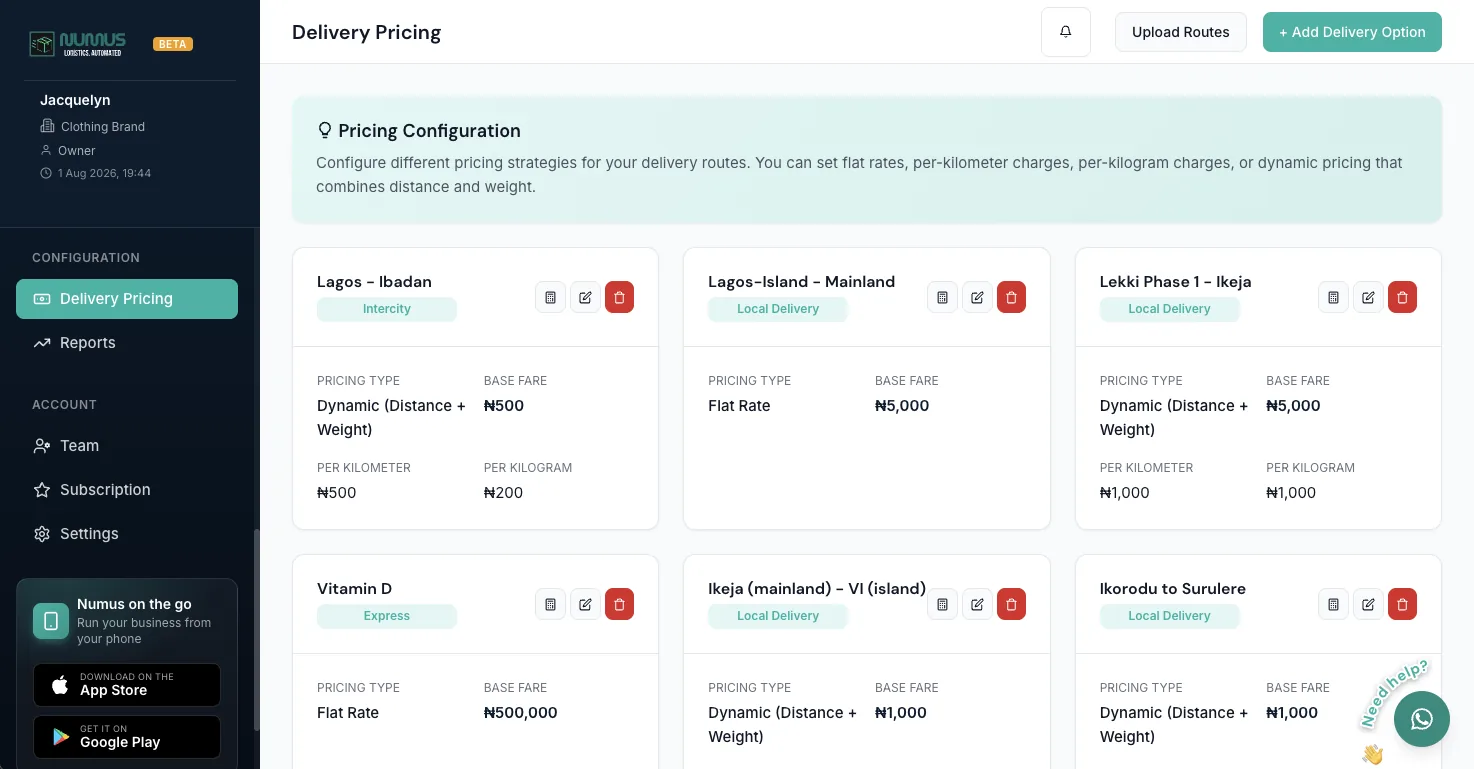1474x769 pixels.
Task: Delete the Lagos-Island - Mainland route
Action: click(x=1011, y=297)
